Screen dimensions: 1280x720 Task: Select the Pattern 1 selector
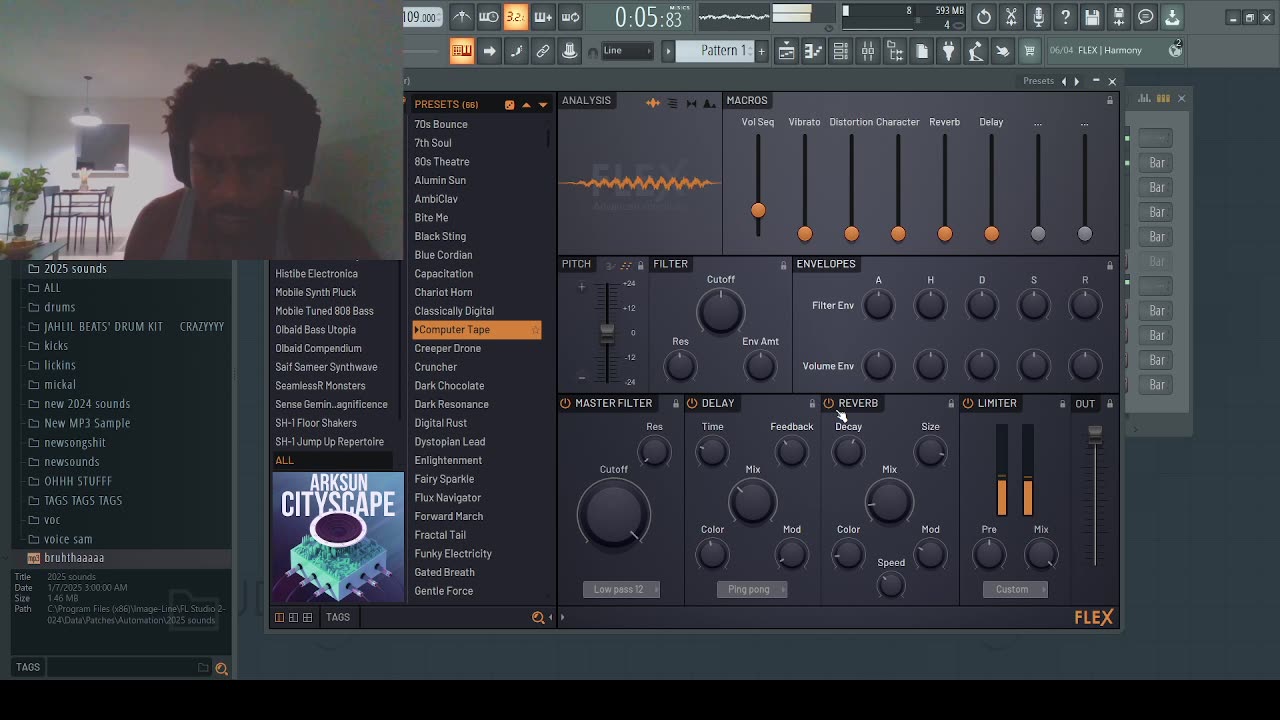pyautogui.click(x=715, y=51)
